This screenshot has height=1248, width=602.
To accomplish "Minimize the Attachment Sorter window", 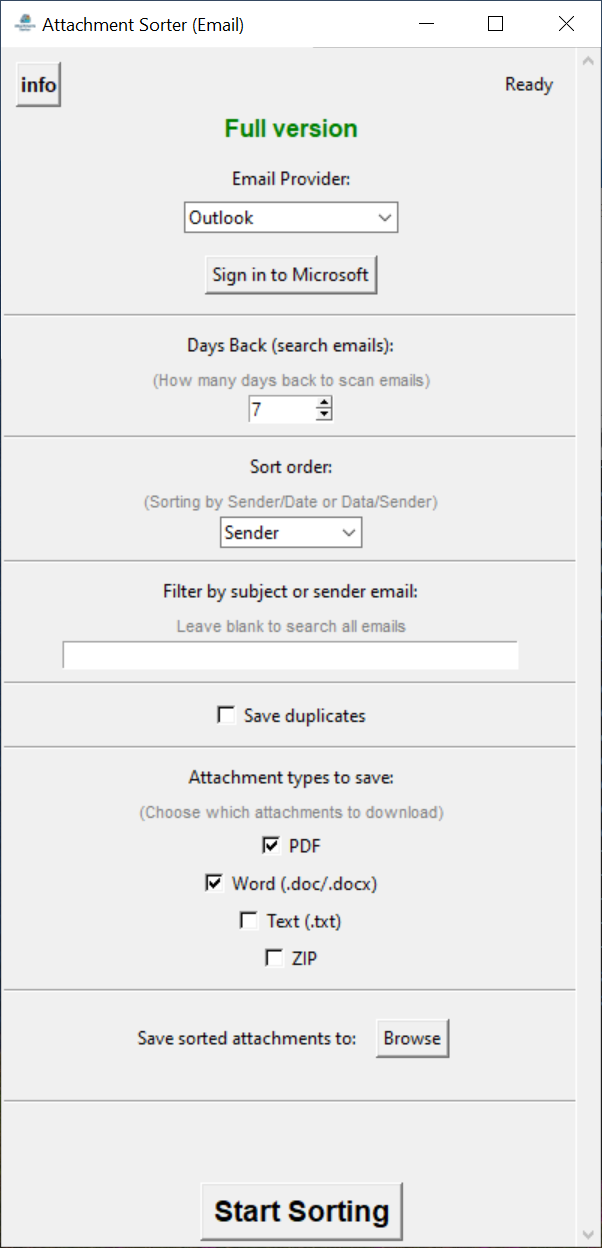I will click(425, 24).
